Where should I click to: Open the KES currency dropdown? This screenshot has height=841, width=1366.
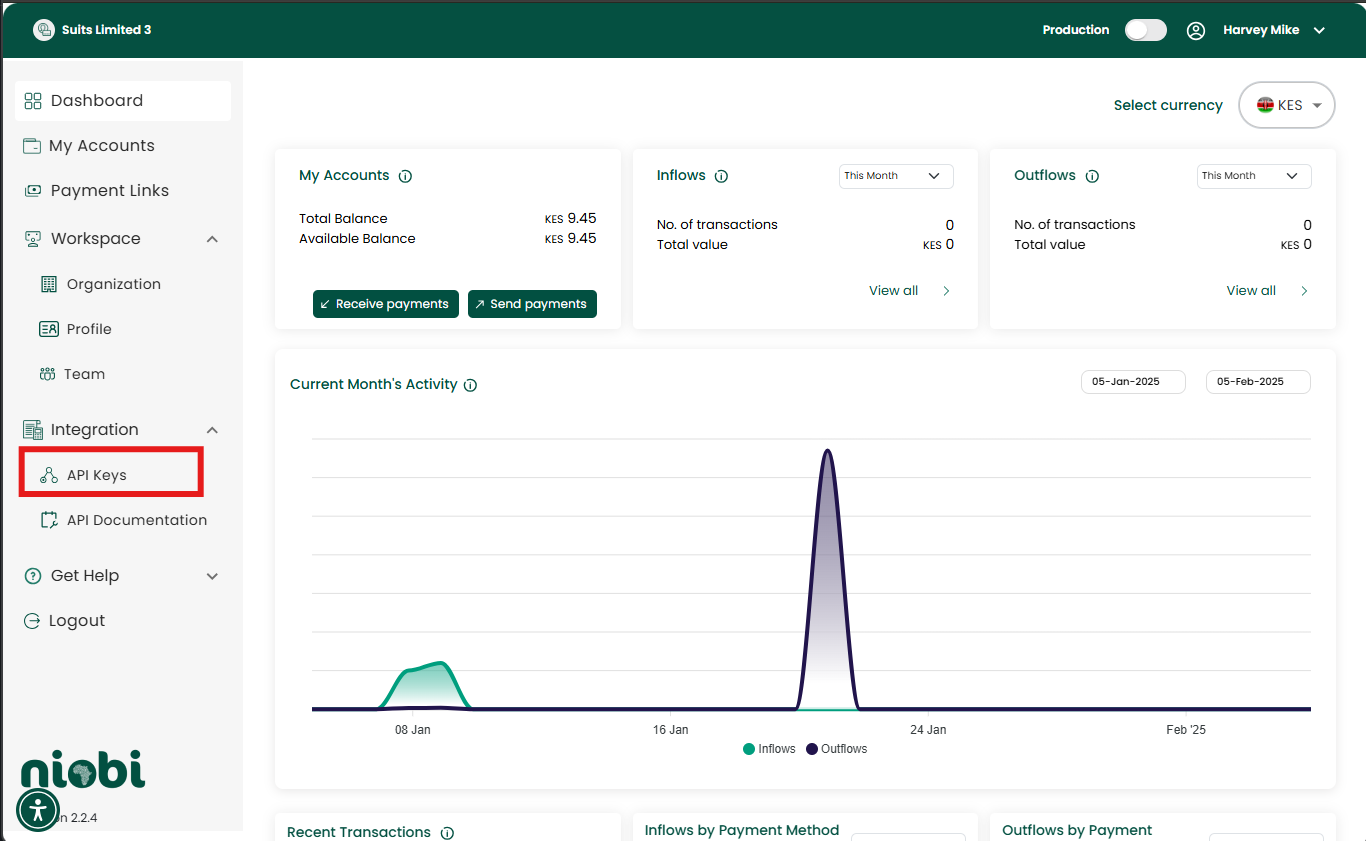(1287, 105)
